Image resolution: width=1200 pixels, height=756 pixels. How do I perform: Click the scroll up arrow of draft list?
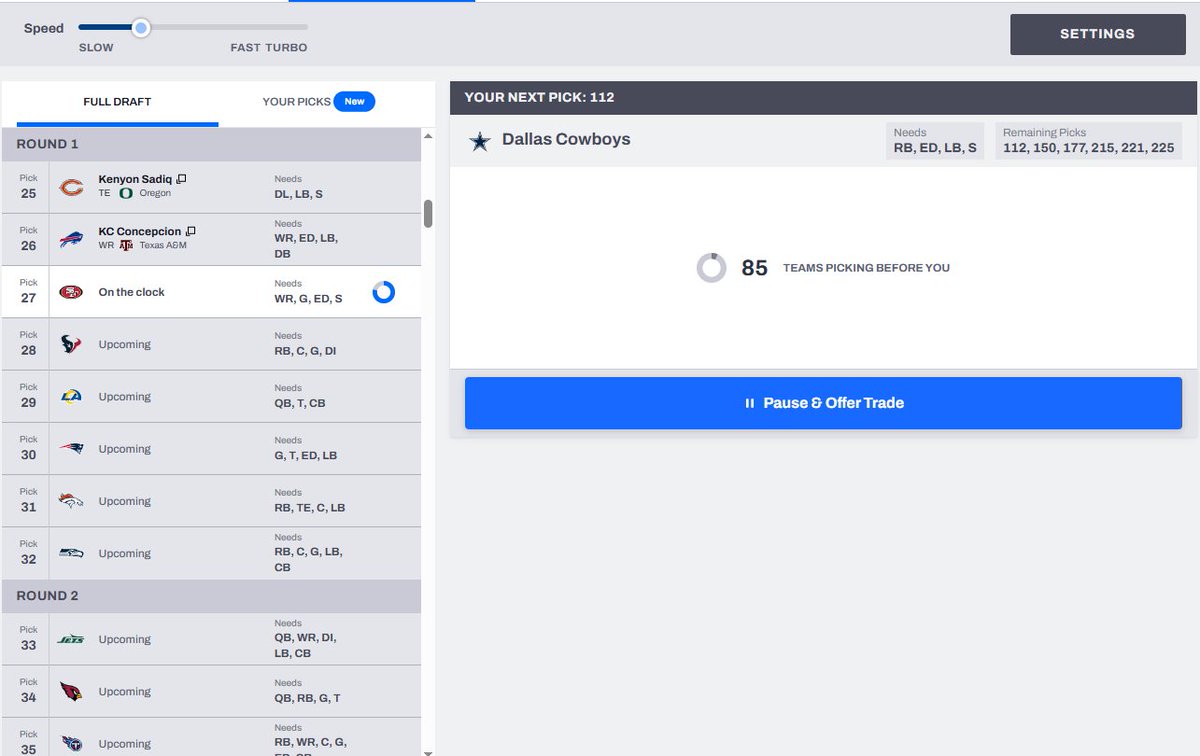click(x=428, y=135)
